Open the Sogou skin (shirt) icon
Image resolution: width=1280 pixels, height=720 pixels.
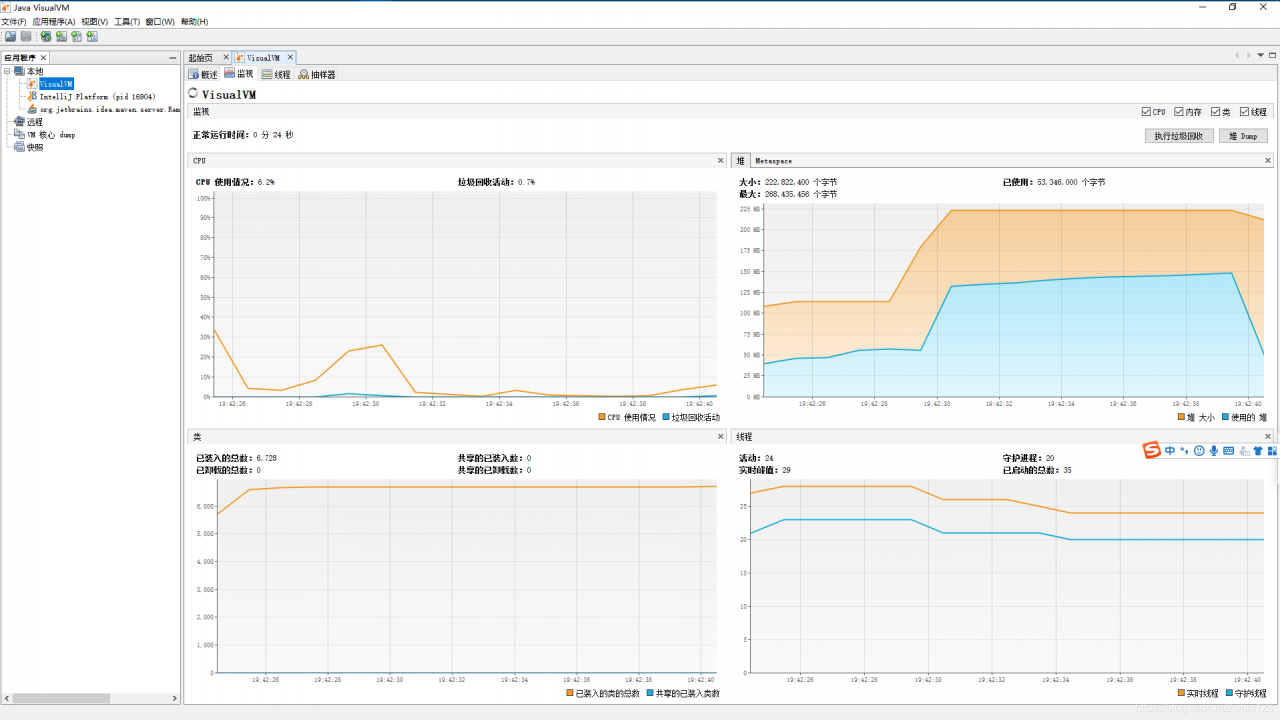(x=1258, y=451)
